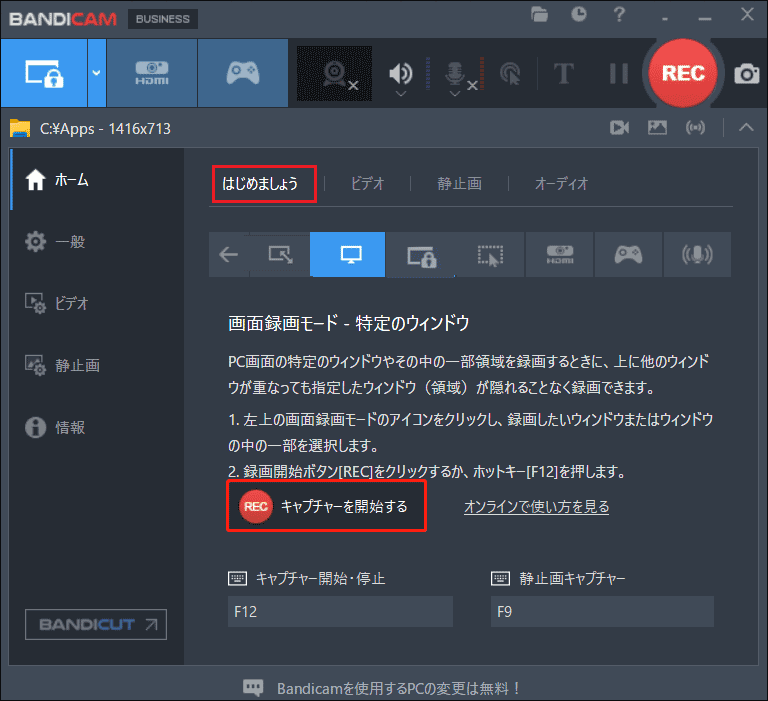Open ビデオ settings in sidebar
768x701 pixels.
pyautogui.click(x=97, y=303)
